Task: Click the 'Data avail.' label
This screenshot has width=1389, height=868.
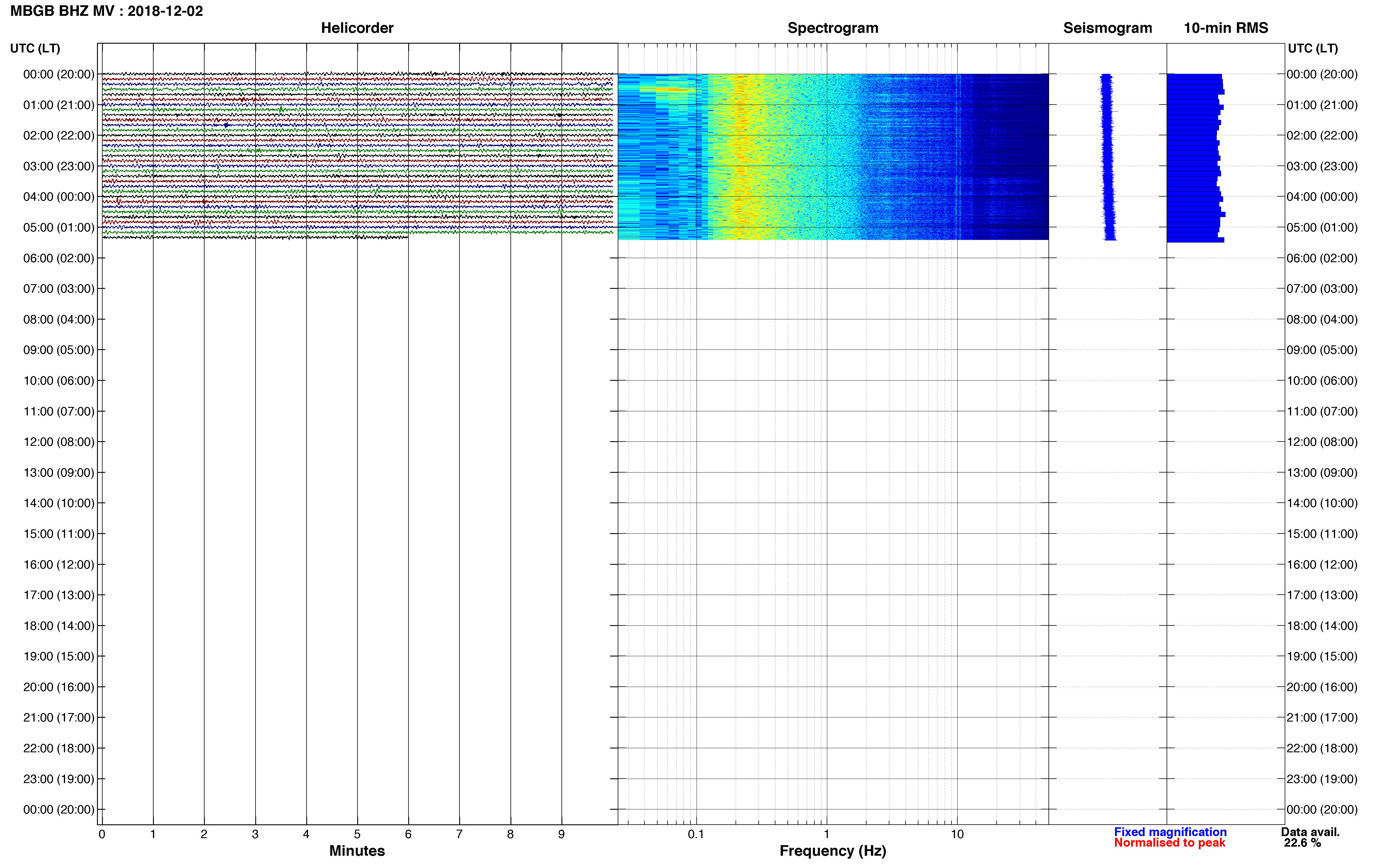Action: pos(1310,832)
